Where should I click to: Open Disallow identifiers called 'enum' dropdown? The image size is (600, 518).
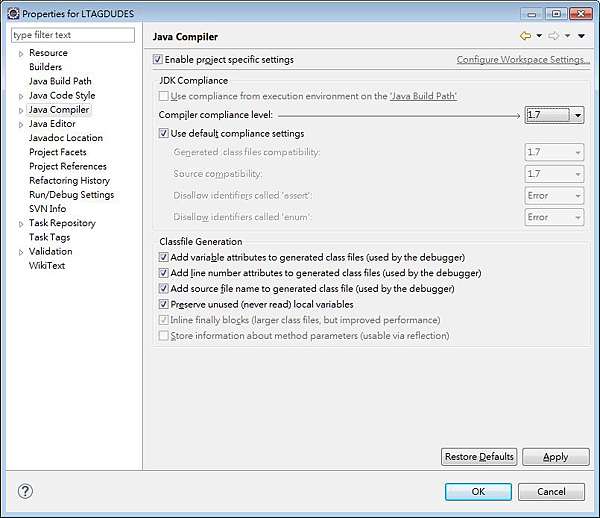coord(554,217)
